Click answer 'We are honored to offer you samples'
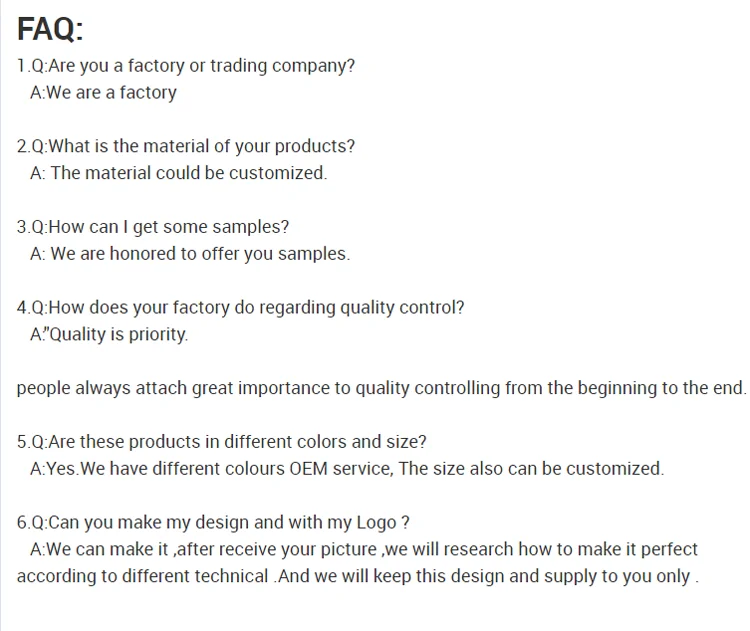Image resolution: width=750 pixels, height=631 pixels. tap(190, 254)
